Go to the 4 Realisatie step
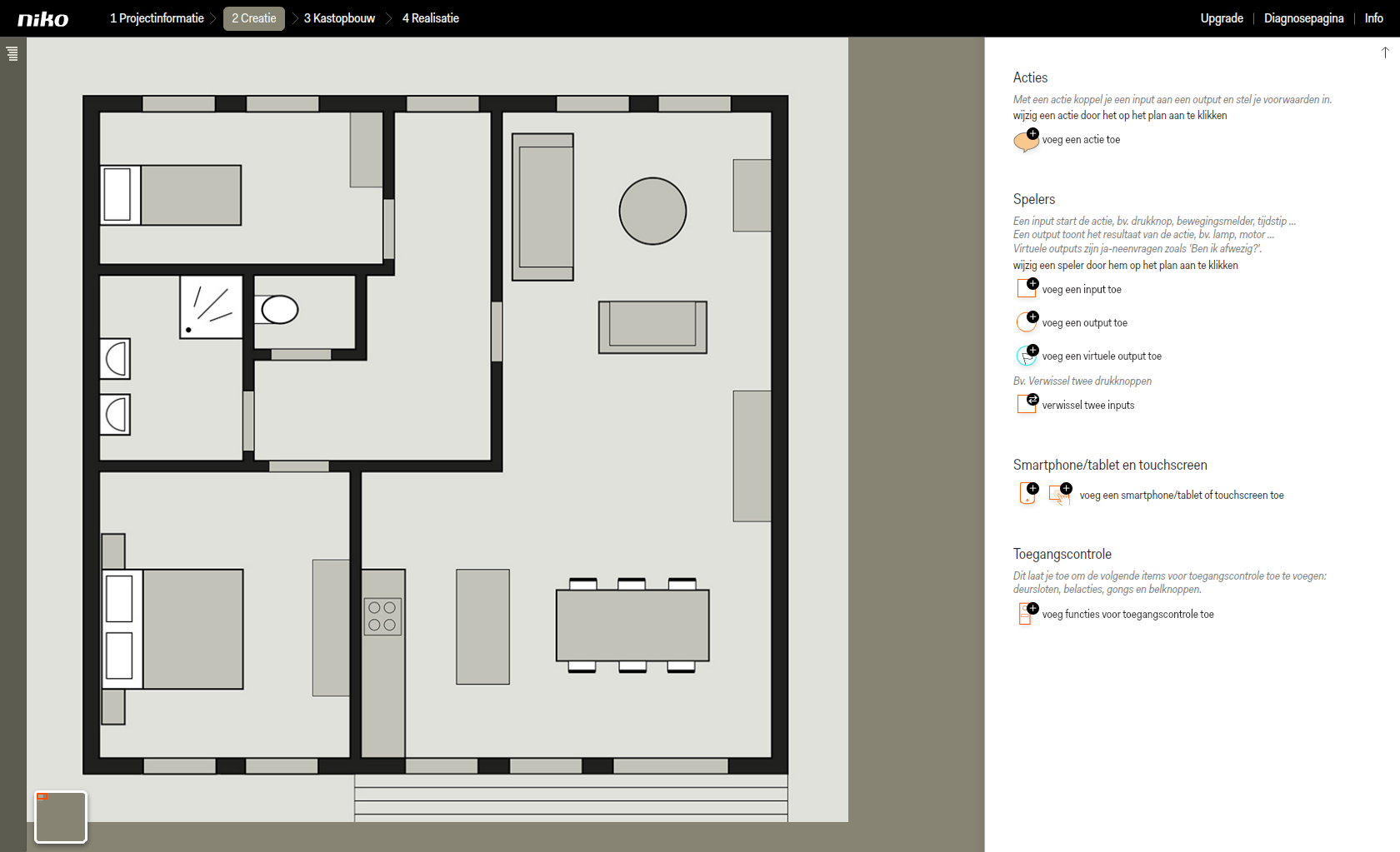The height and width of the screenshot is (852, 1400). [431, 18]
